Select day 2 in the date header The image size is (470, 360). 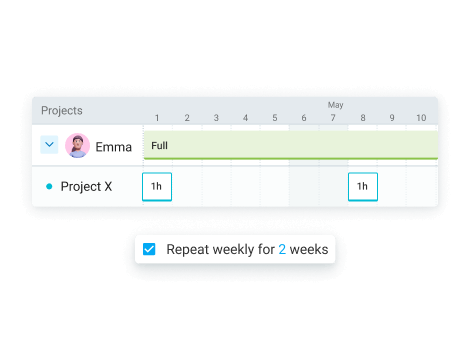187,118
